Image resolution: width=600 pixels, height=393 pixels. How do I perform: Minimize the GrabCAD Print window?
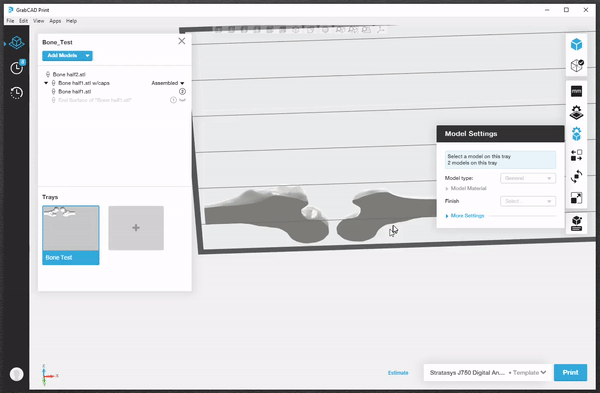547,10
